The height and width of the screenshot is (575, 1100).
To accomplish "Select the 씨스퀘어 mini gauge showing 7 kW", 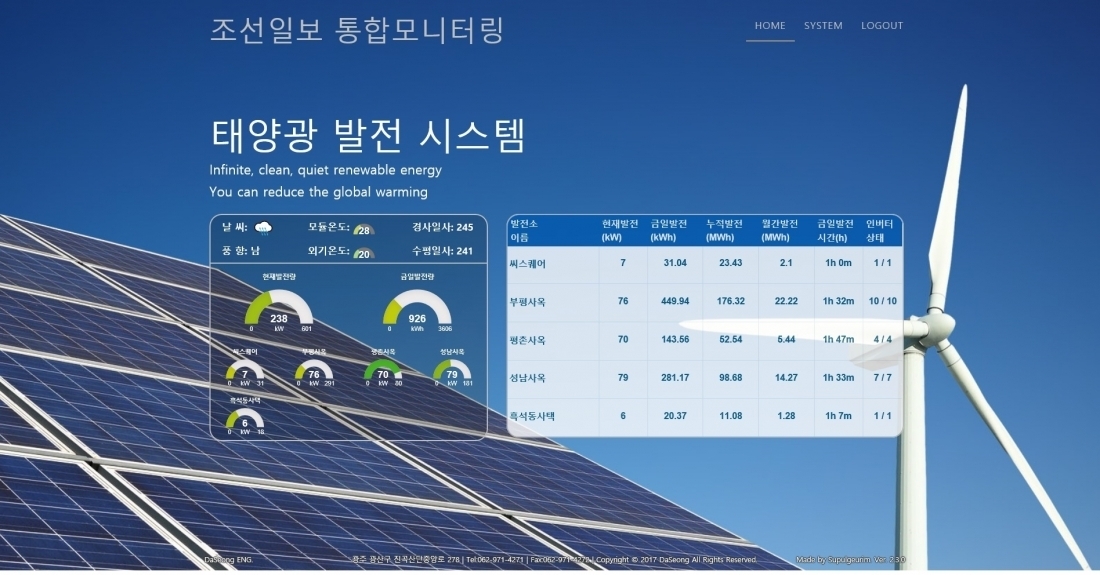I will coord(245,372).
